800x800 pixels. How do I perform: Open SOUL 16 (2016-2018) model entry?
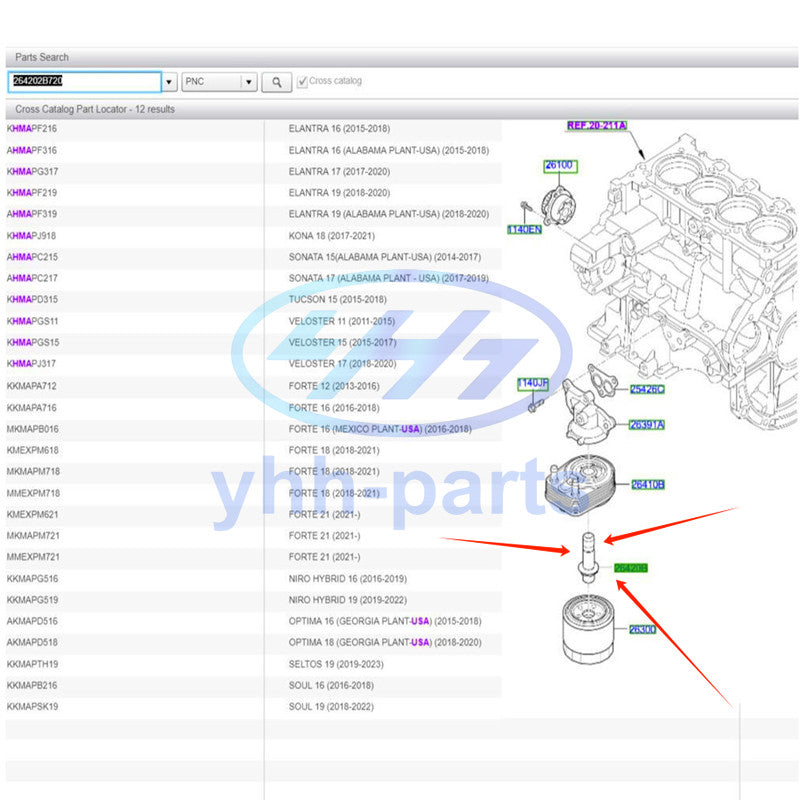331,685
